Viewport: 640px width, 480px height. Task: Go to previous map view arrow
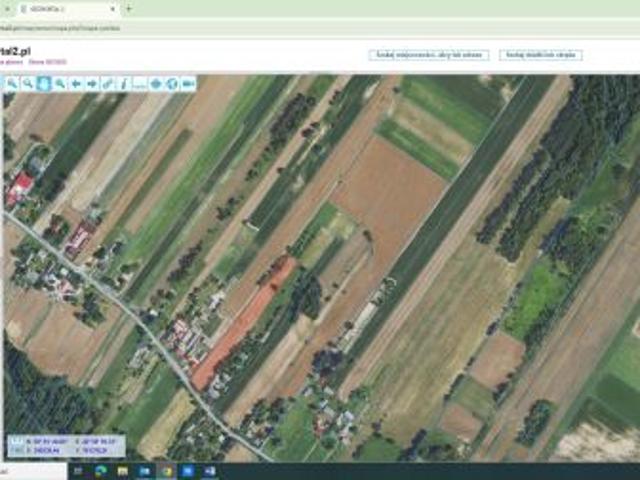(76, 84)
